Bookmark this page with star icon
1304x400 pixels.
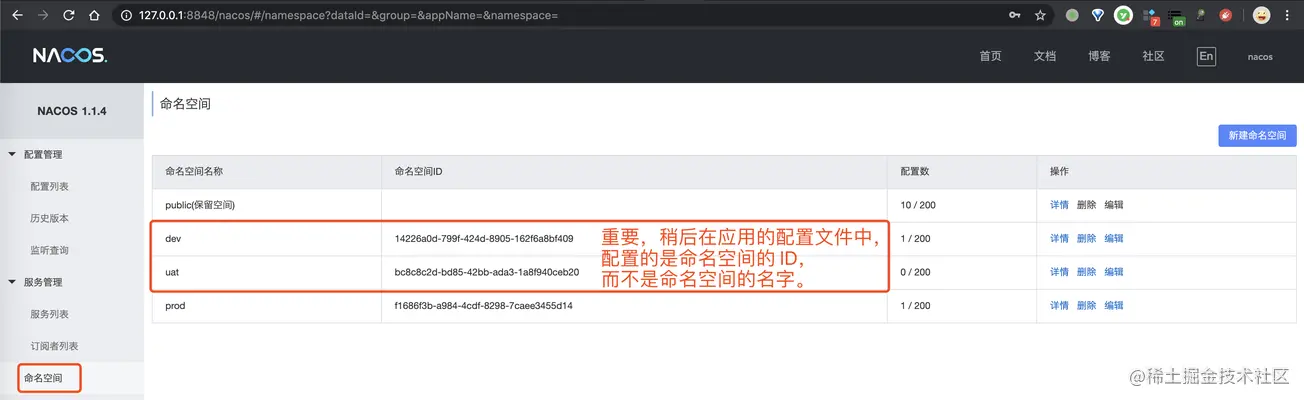pyautogui.click(x=1040, y=16)
